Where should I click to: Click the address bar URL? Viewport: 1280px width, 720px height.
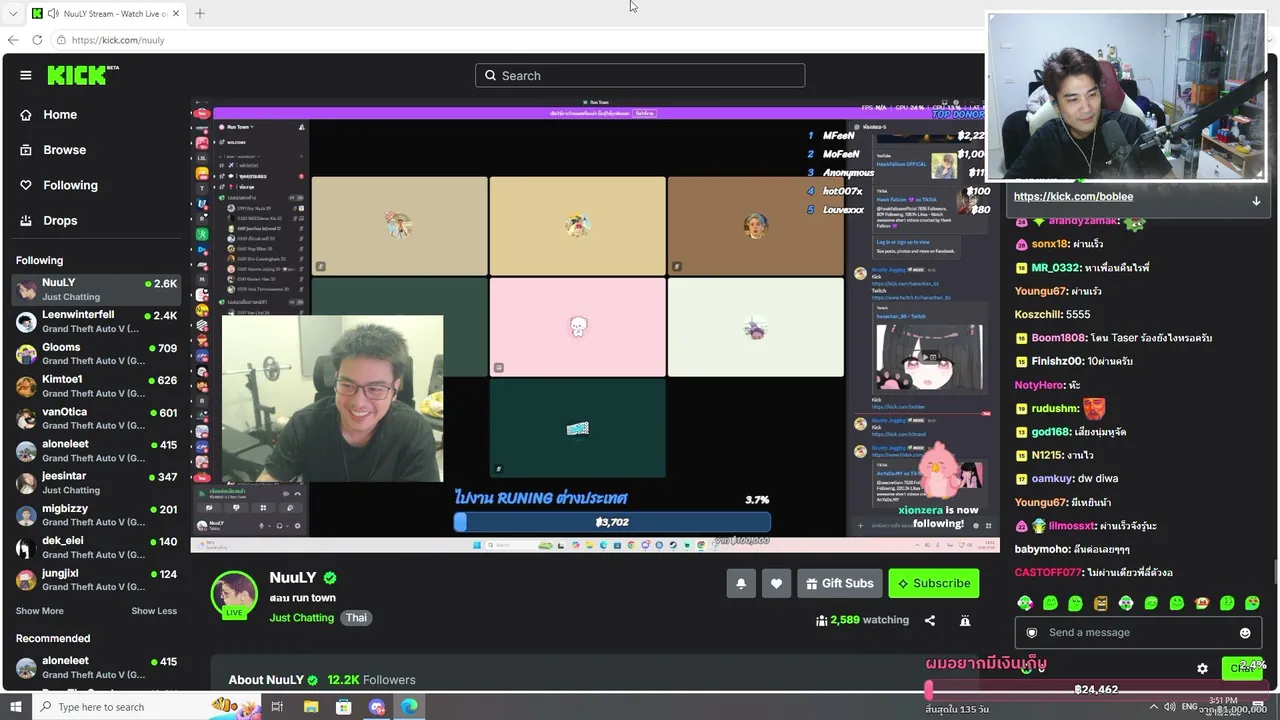tap(118, 40)
